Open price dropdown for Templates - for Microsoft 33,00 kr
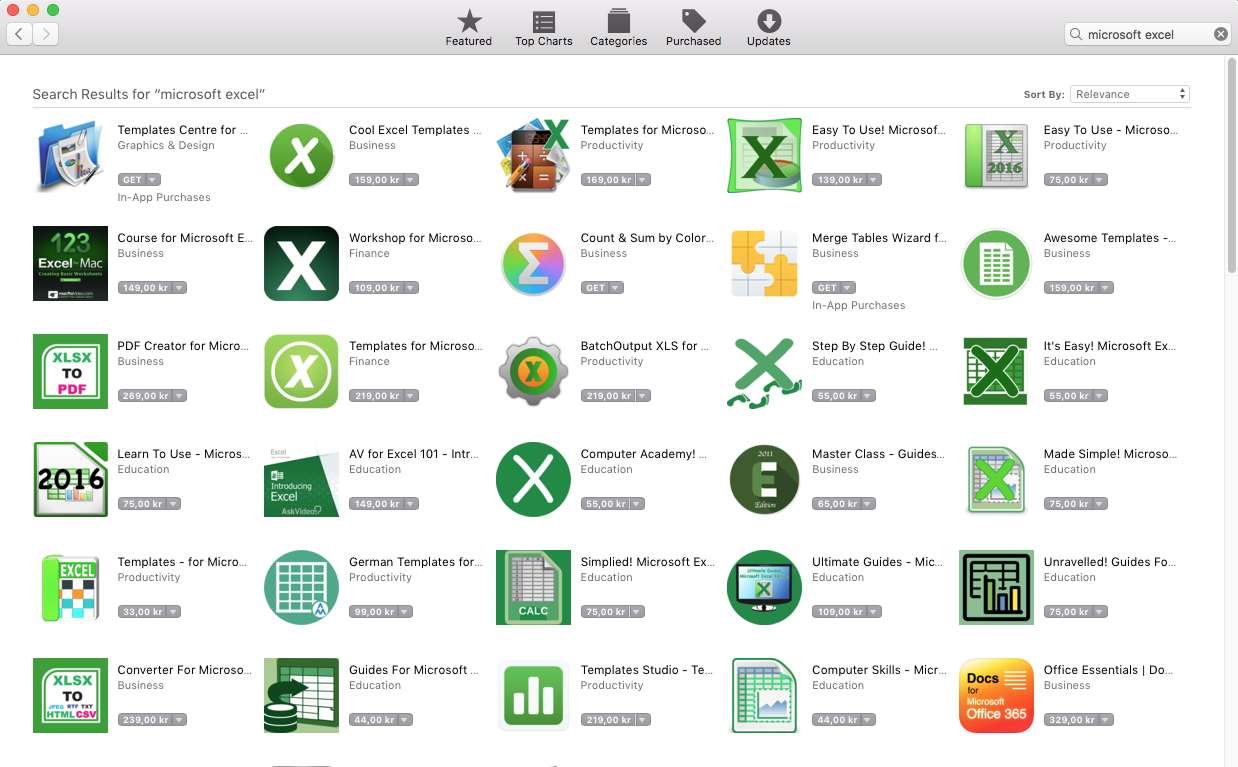This screenshot has width=1238, height=767. coord(173,612)
